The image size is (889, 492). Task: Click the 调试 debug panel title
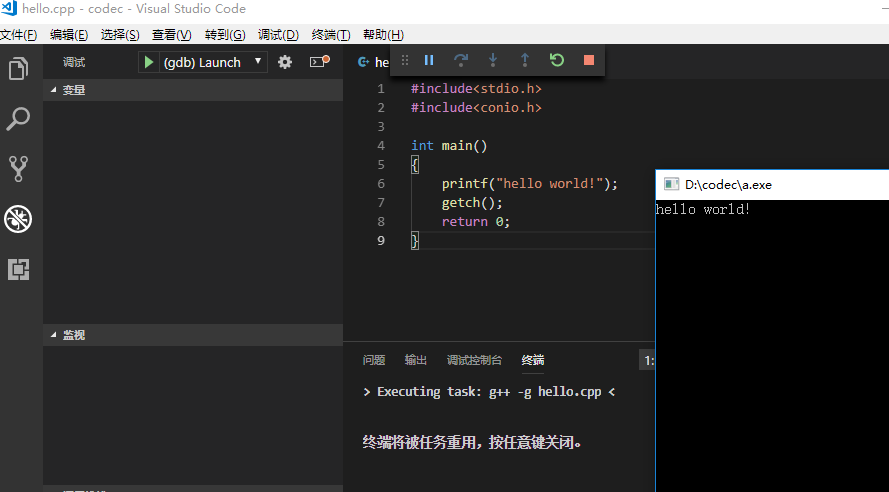click(x=74, y=62)
